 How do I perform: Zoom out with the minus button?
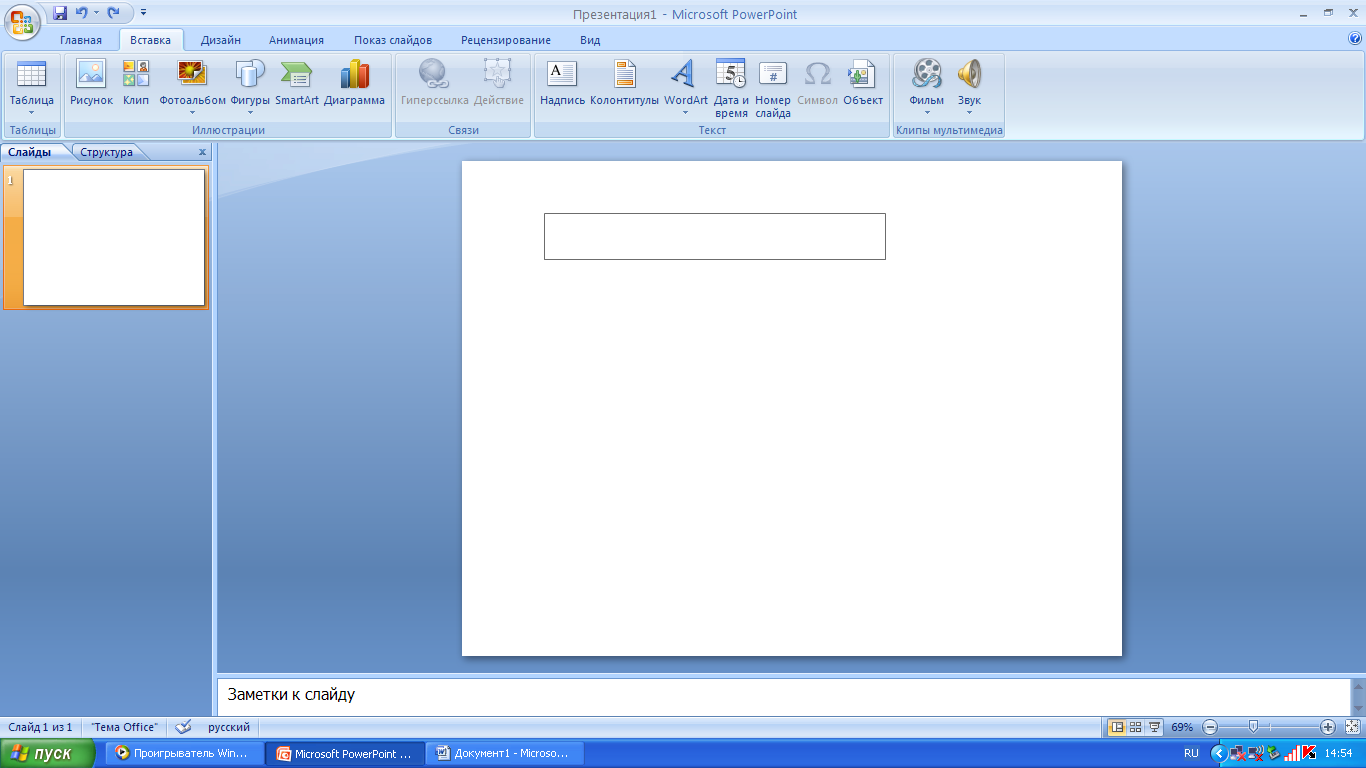coord(1210,727)
